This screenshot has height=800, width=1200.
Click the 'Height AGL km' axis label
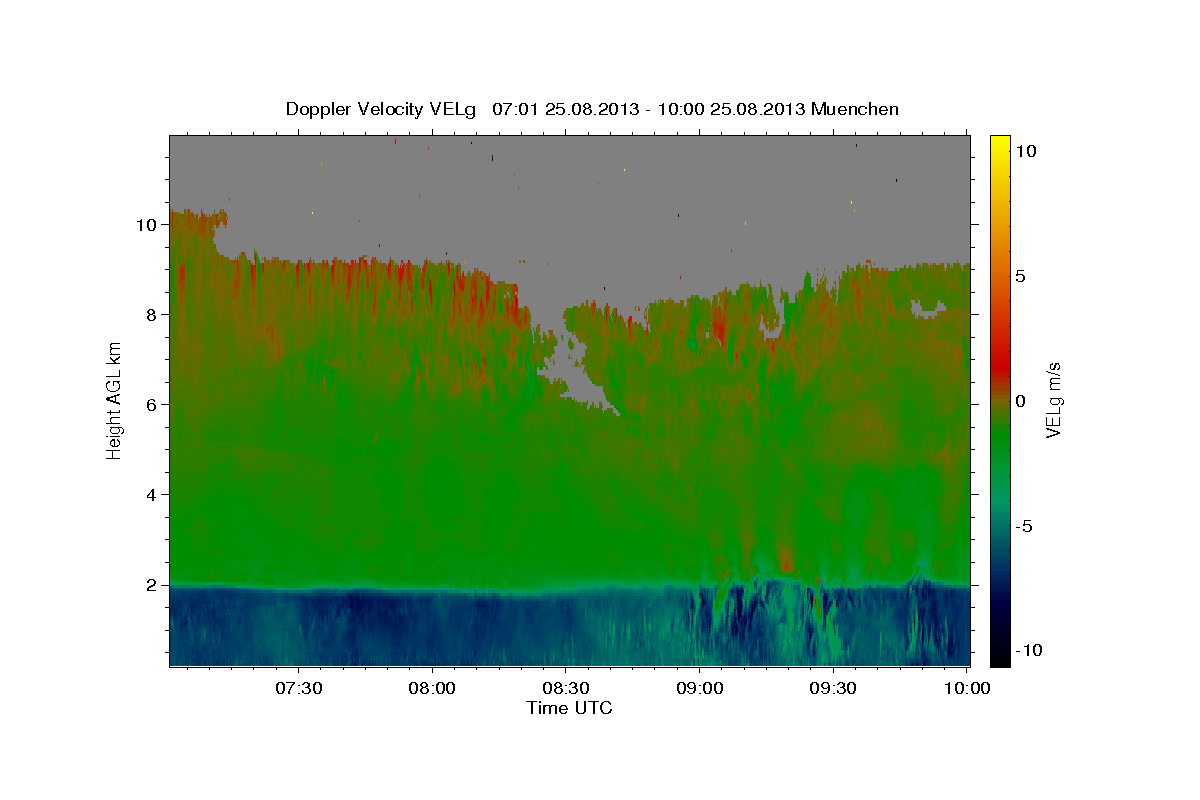(114, 399)
